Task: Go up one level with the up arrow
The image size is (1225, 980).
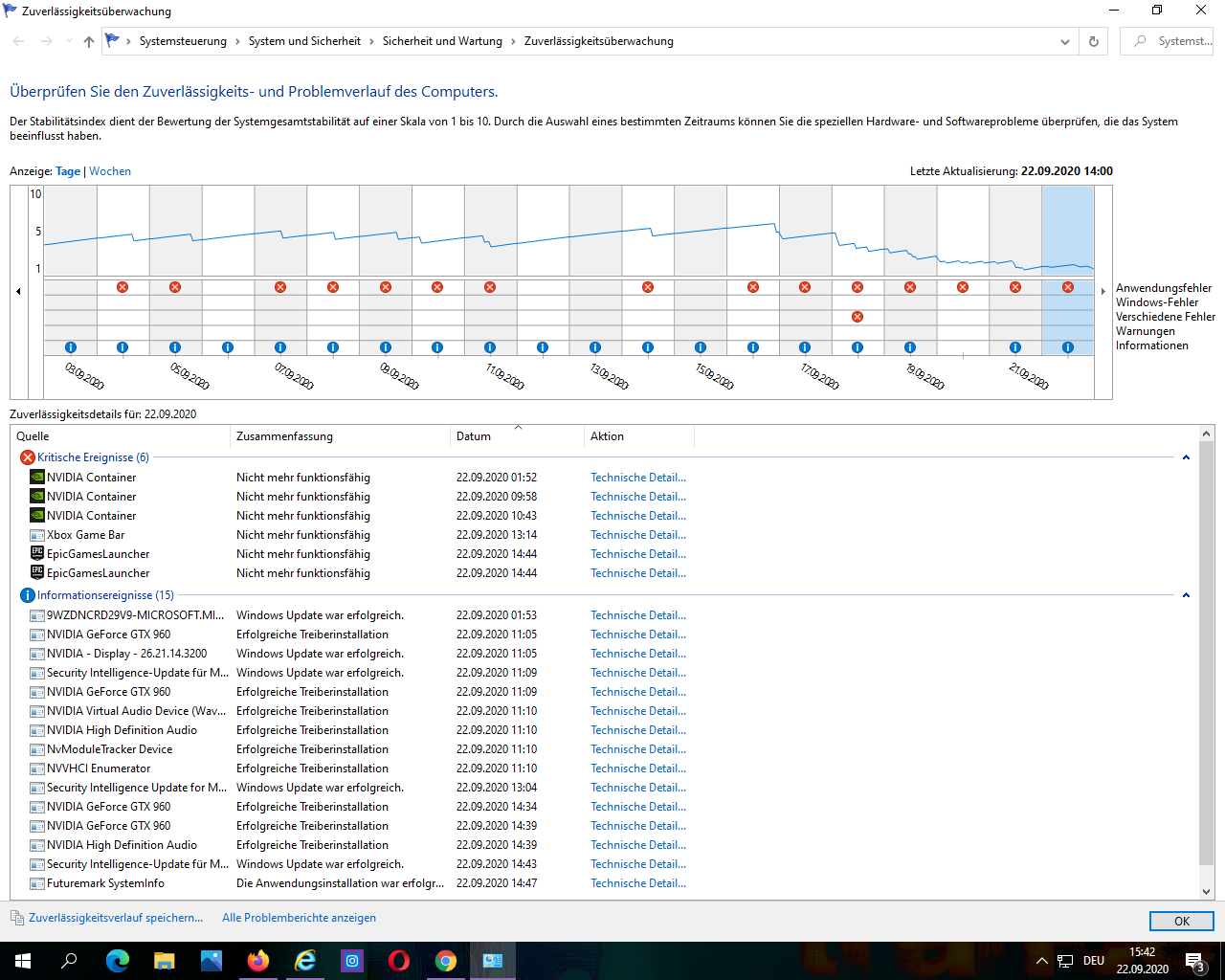Action: pyautogui.click(x=89, y=41)
